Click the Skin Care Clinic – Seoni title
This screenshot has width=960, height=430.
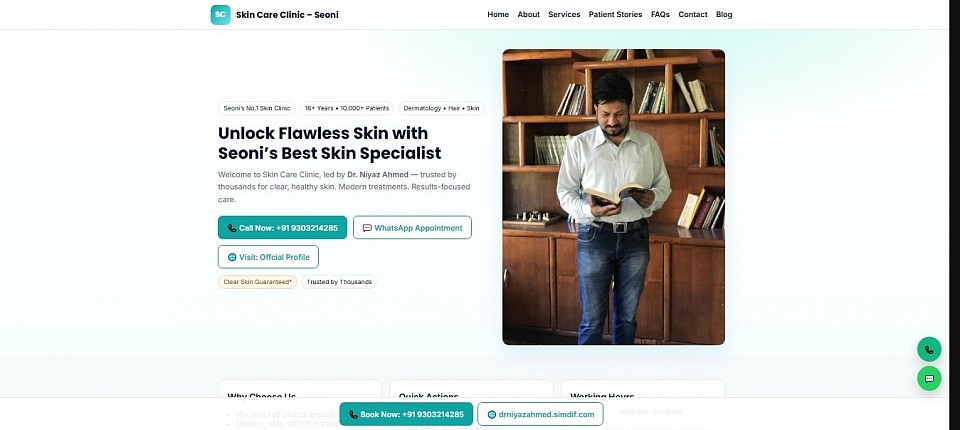[x=287, y=15]
